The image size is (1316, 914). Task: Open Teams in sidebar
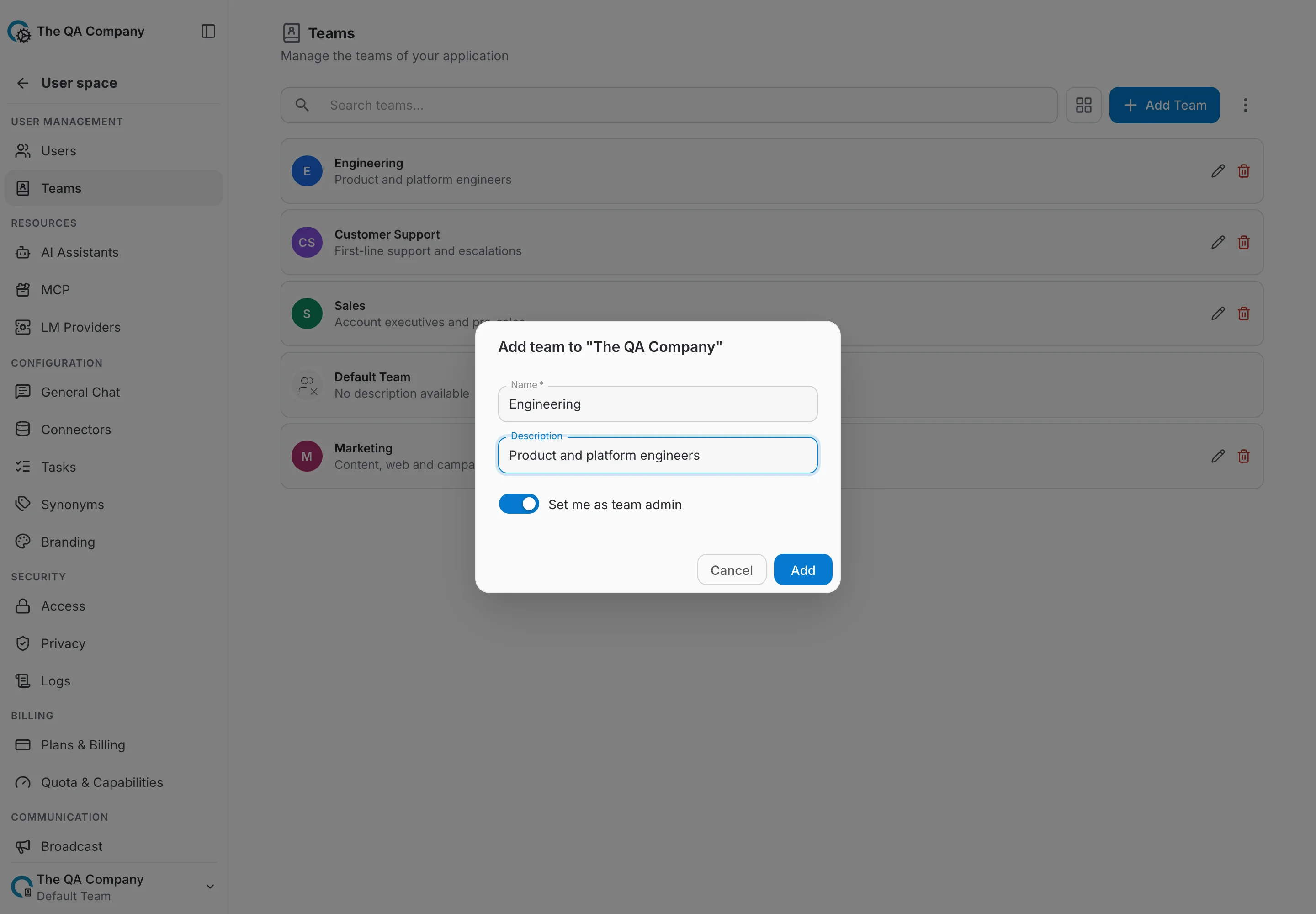click(113, 188)
